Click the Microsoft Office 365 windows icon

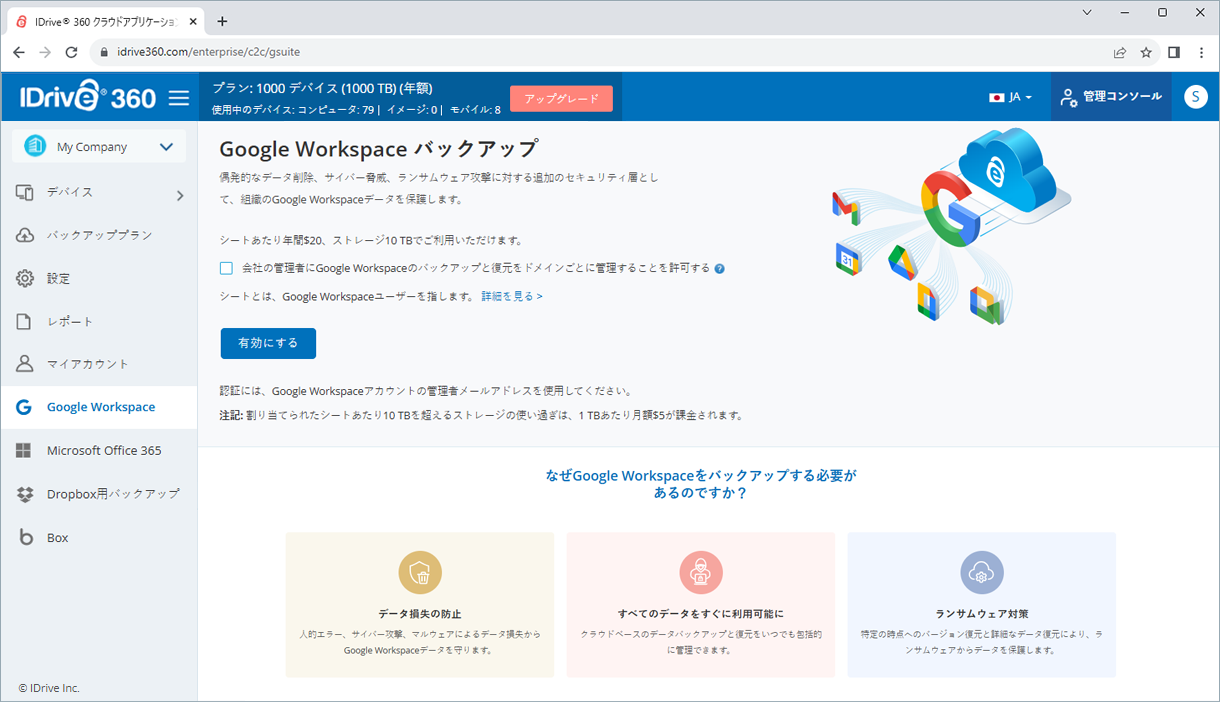point(24,451)
